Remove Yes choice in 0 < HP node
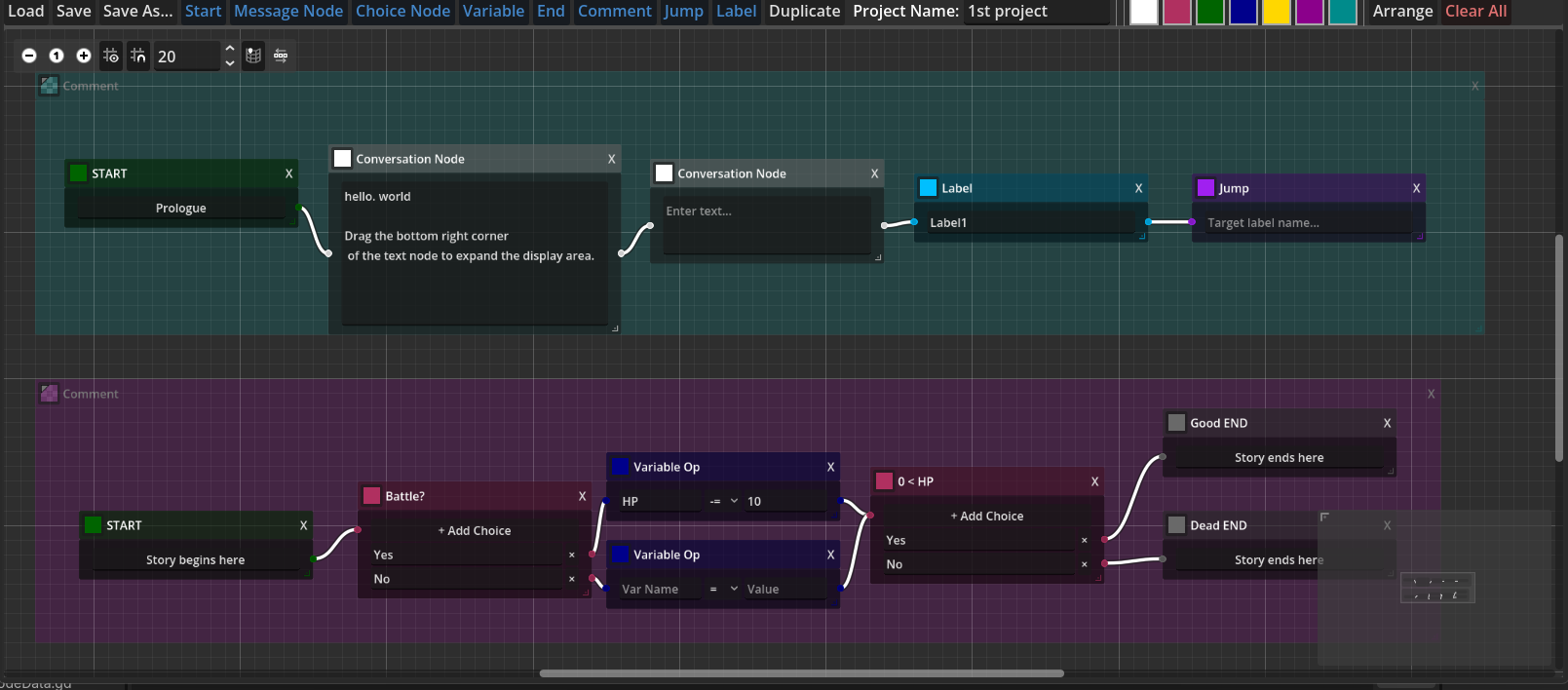The width and height of the screenshot is (1568, 690). (x=1084, y=540)
